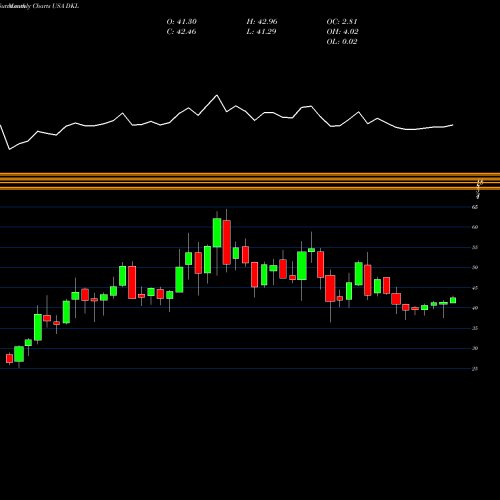Click the 'OL: 0.02' reading
The height and width of the screenshot is (500, 500).
coord(342,42)
